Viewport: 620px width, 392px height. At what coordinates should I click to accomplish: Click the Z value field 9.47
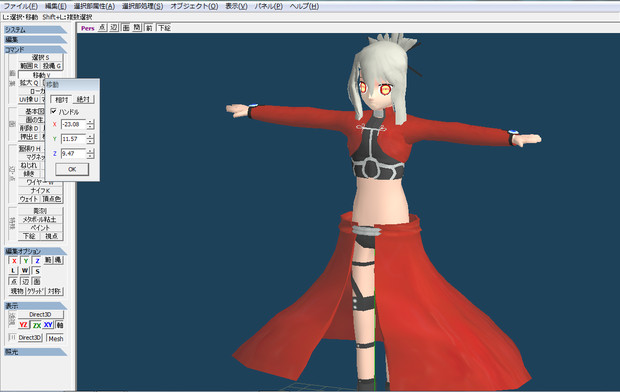pyautogui.click(x=74, y=153)
